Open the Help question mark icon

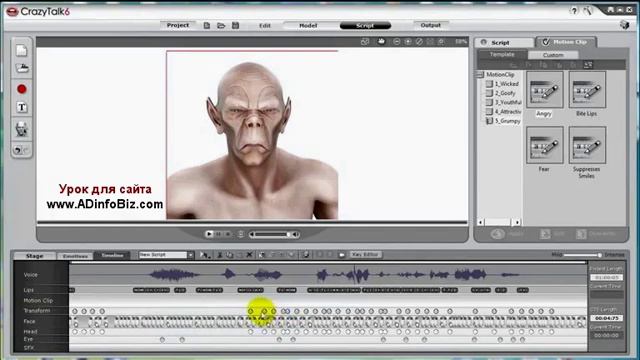(574, 11)
